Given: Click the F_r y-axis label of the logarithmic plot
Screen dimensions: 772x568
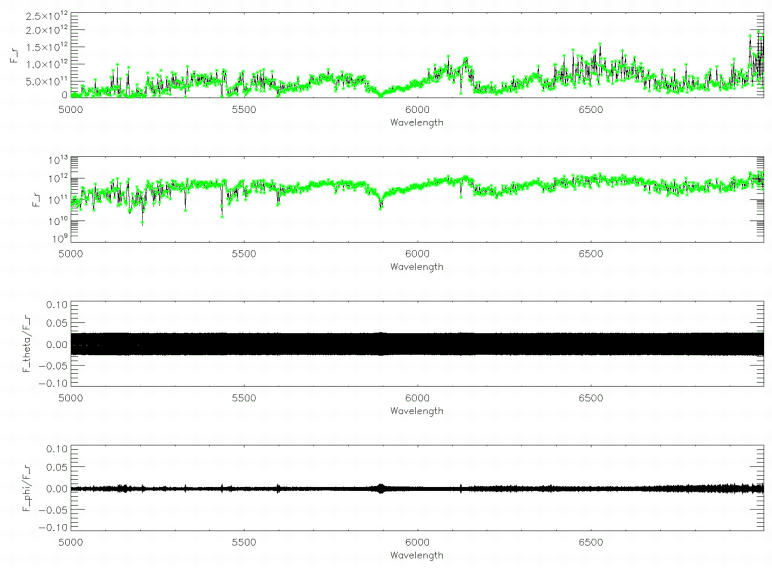Looking at the screenshot, I should click(x=12, y=199).
